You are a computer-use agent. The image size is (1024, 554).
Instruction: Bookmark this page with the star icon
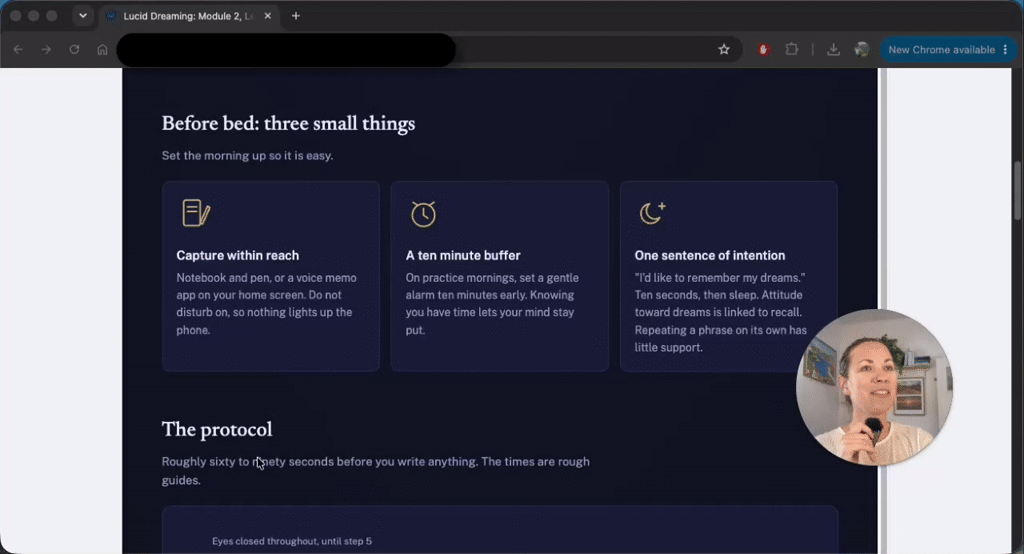point(724,50)
